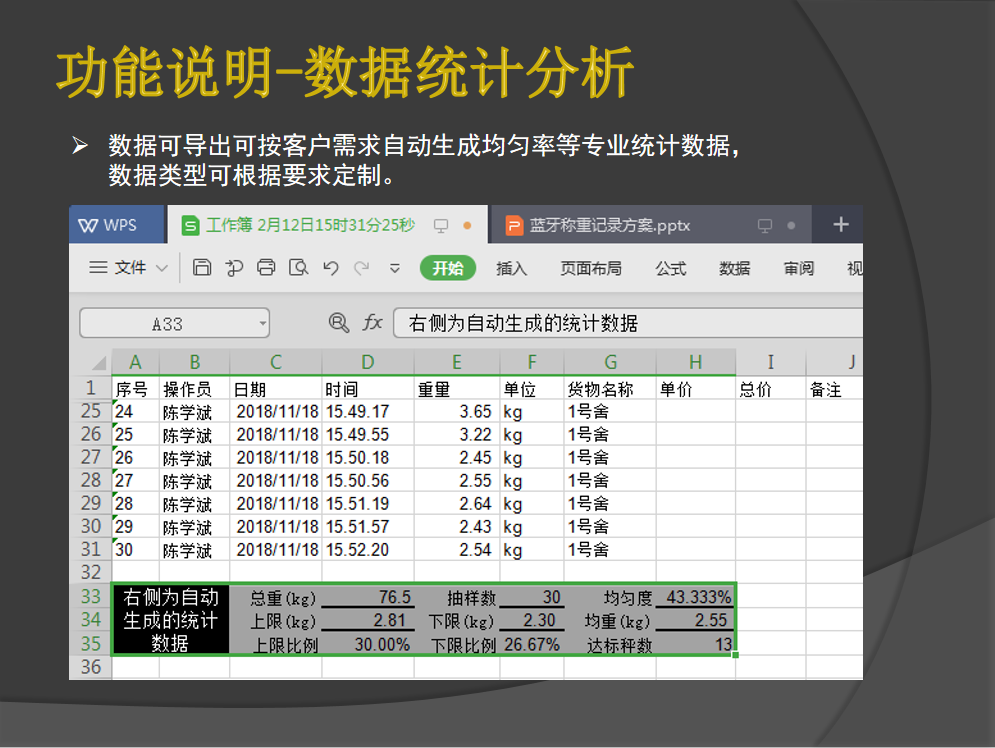Add a new document tab with plus
995x748 pixels.
pos(841,225)
